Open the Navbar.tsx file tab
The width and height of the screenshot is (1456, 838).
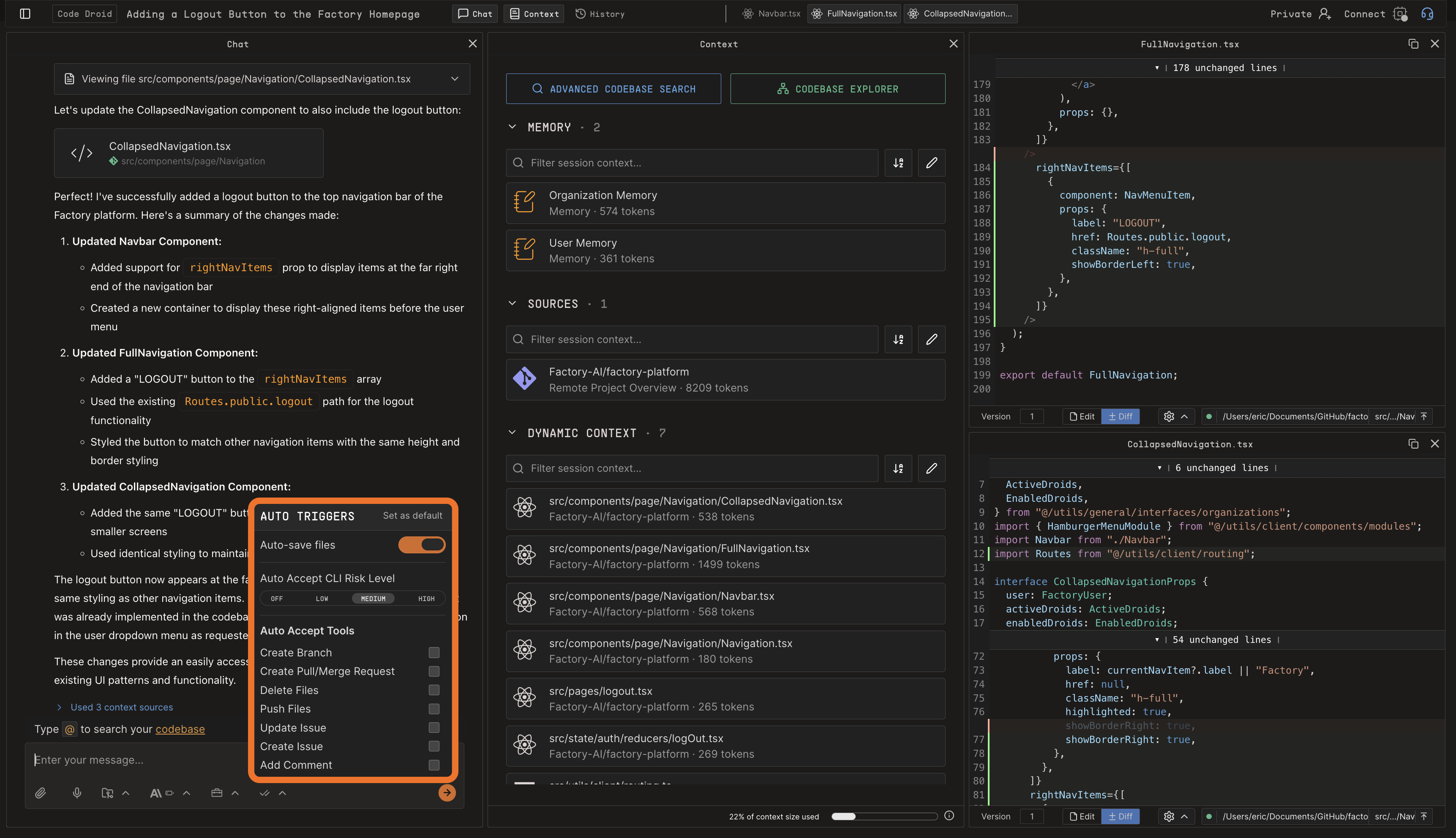click(x=772, y=14)
